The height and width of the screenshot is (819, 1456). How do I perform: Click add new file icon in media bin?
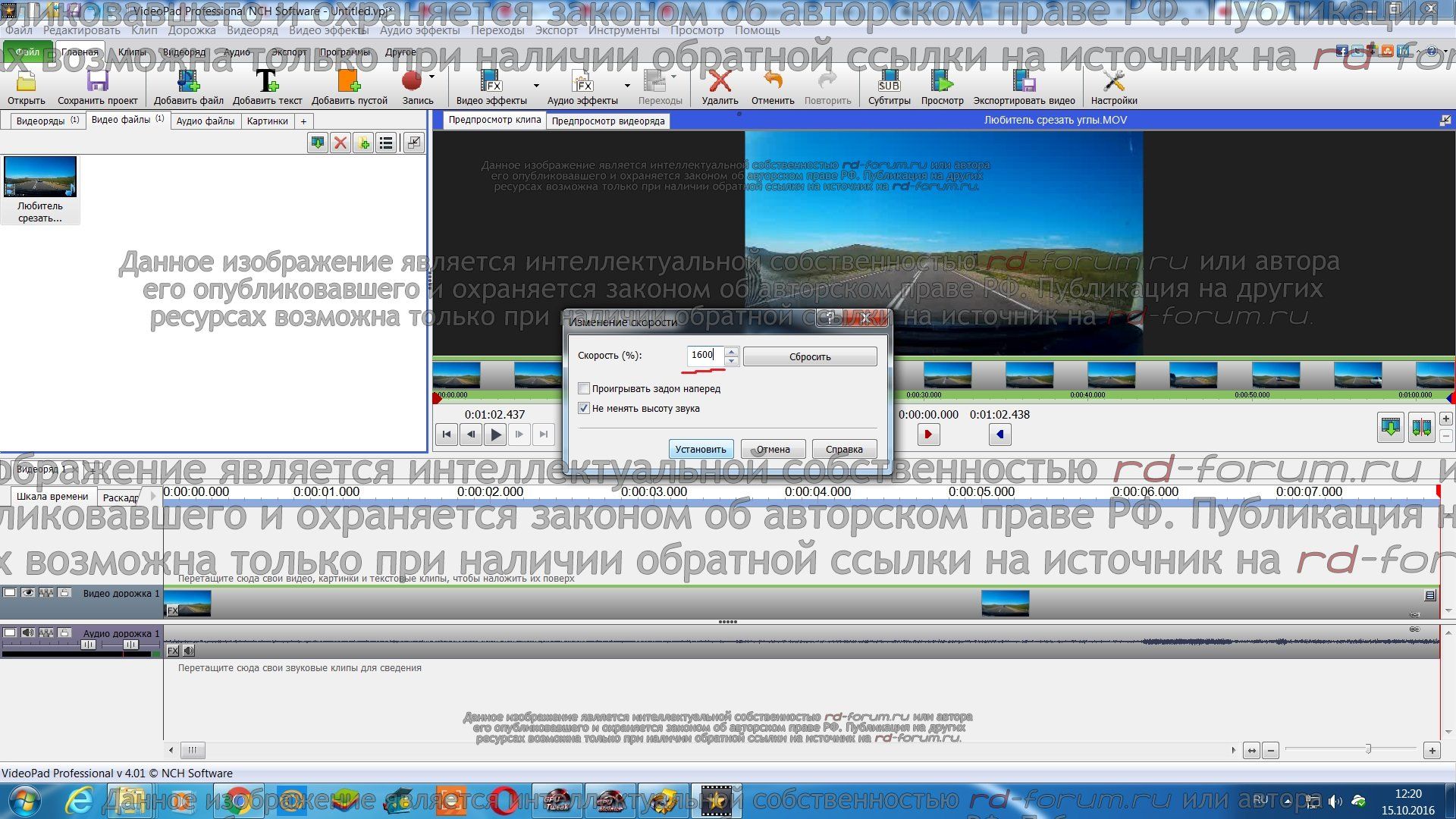363,143
